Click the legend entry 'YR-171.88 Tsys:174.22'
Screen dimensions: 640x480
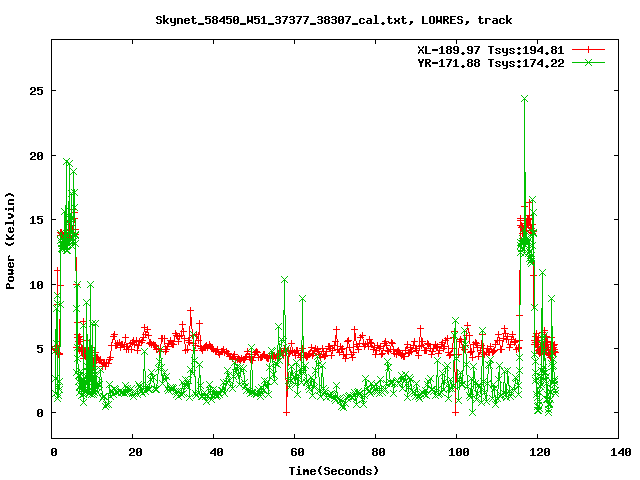[491, 63]
